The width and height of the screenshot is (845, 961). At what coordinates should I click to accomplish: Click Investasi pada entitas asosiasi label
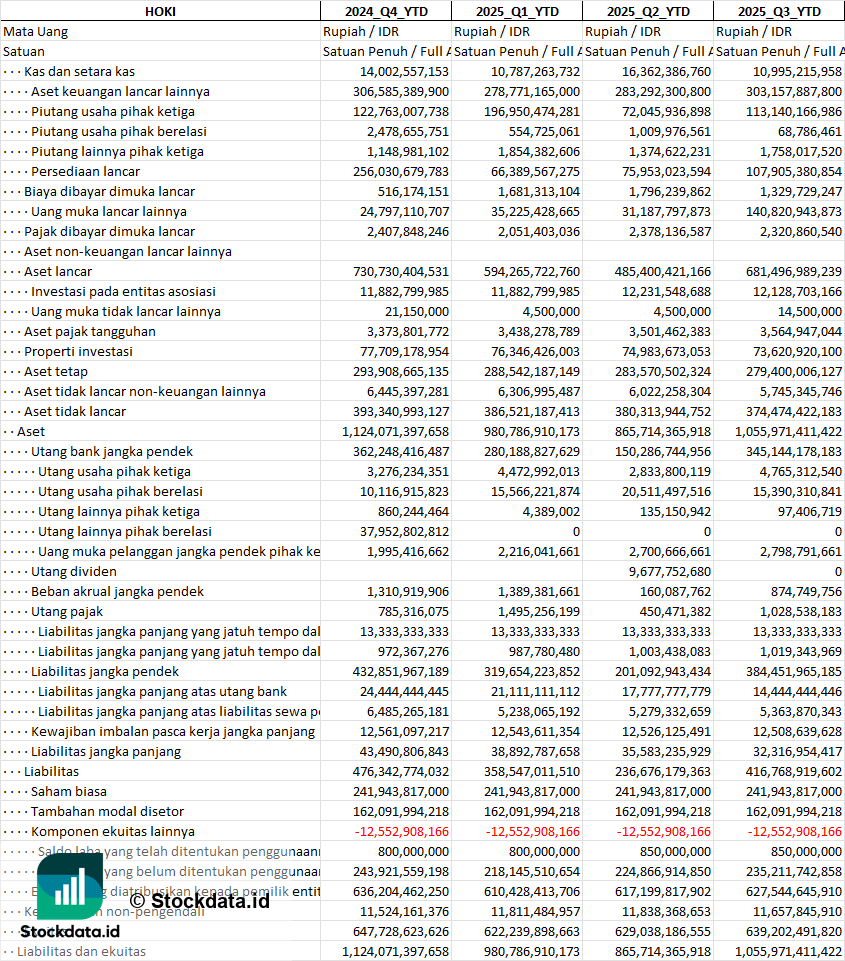123,292
